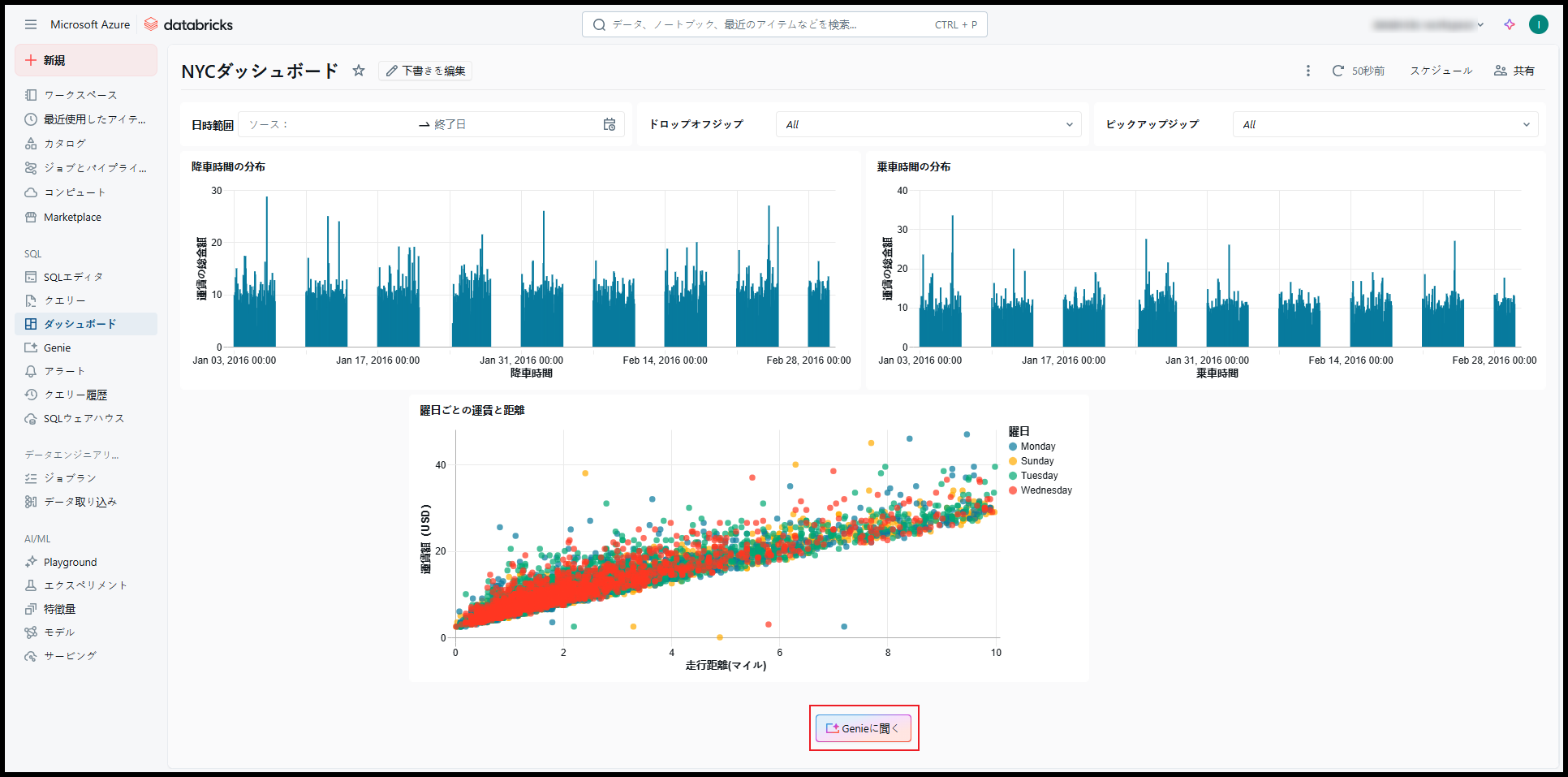Expand the ピックアップジップ dropdown
This screenshot has width=1568, height=777.
click(1385, 124)
